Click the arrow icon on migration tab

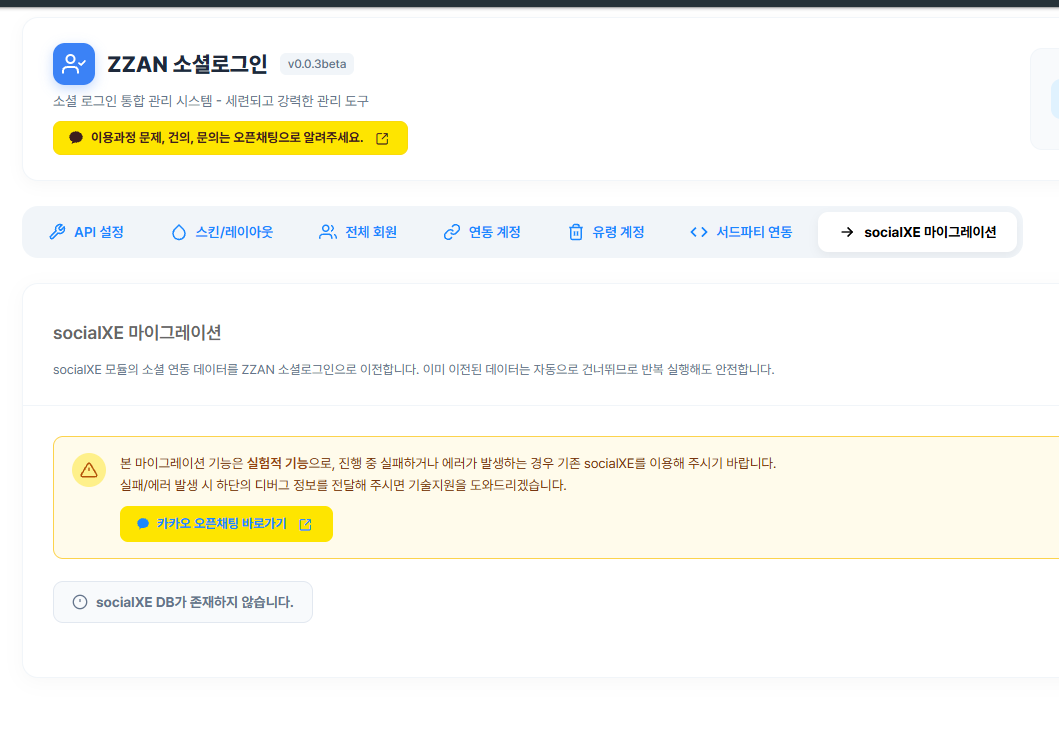pos(847,232)
